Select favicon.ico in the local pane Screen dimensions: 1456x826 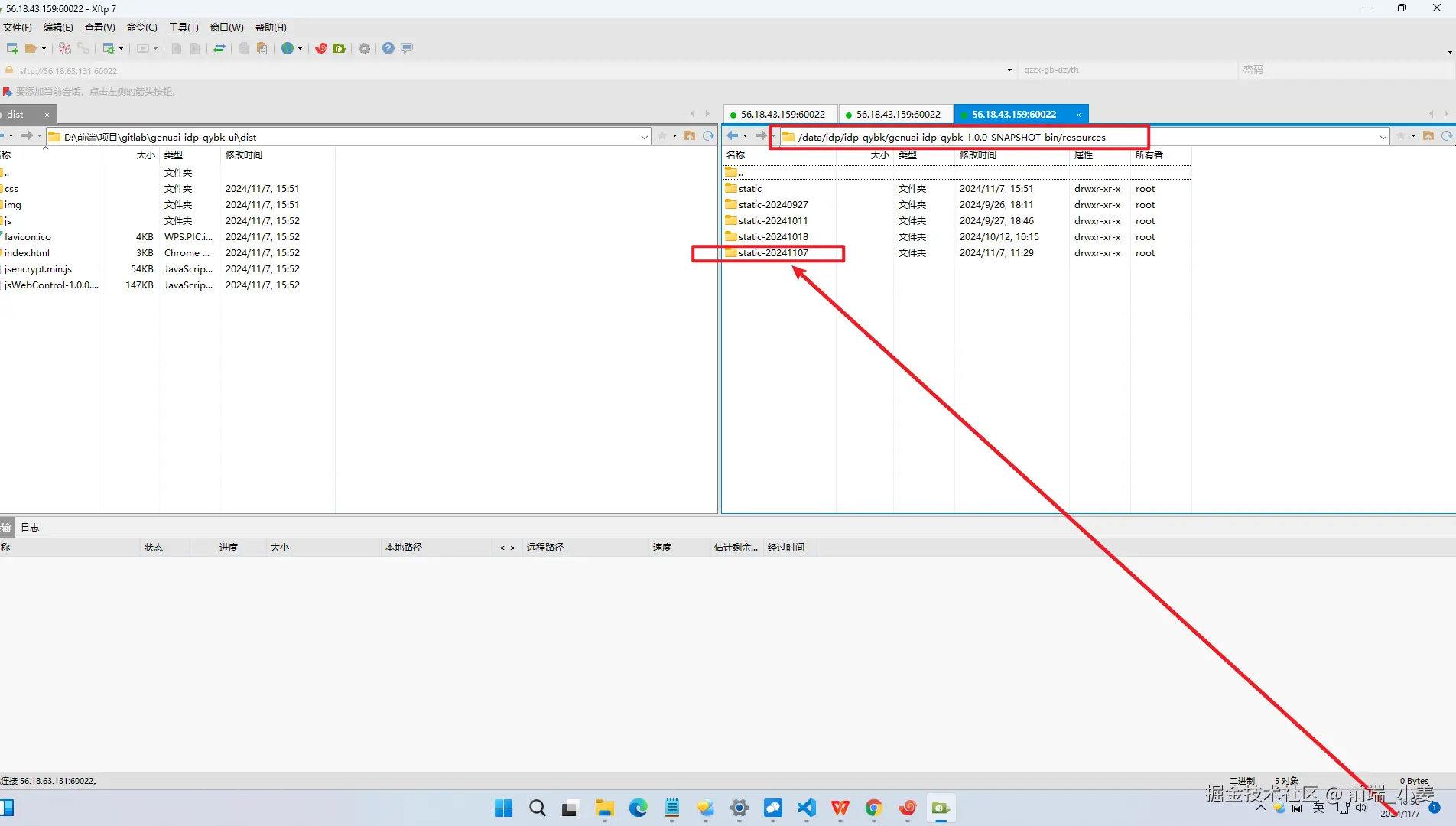pos(28,237)
